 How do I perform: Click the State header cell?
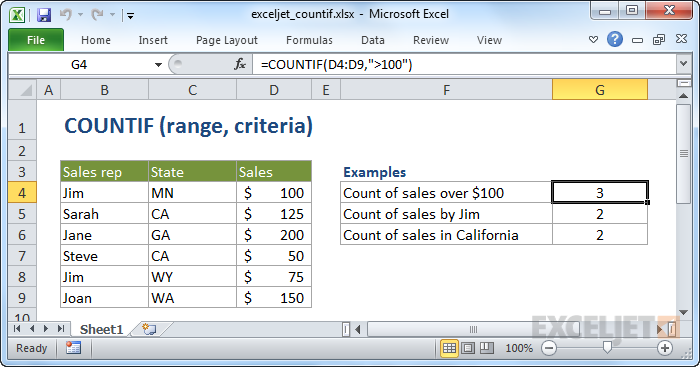192,172
